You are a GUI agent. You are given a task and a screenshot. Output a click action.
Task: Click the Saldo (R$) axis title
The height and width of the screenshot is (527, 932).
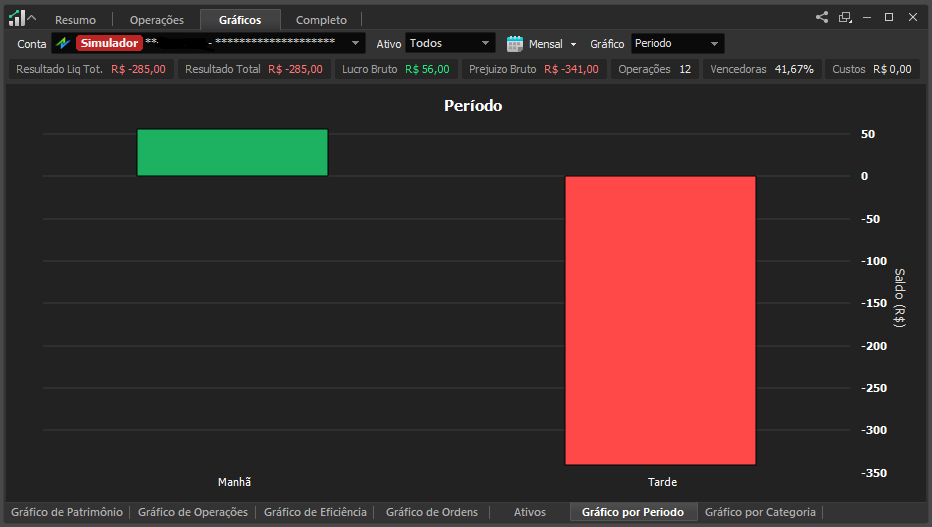pyautogui.click(x=899, y=298)
